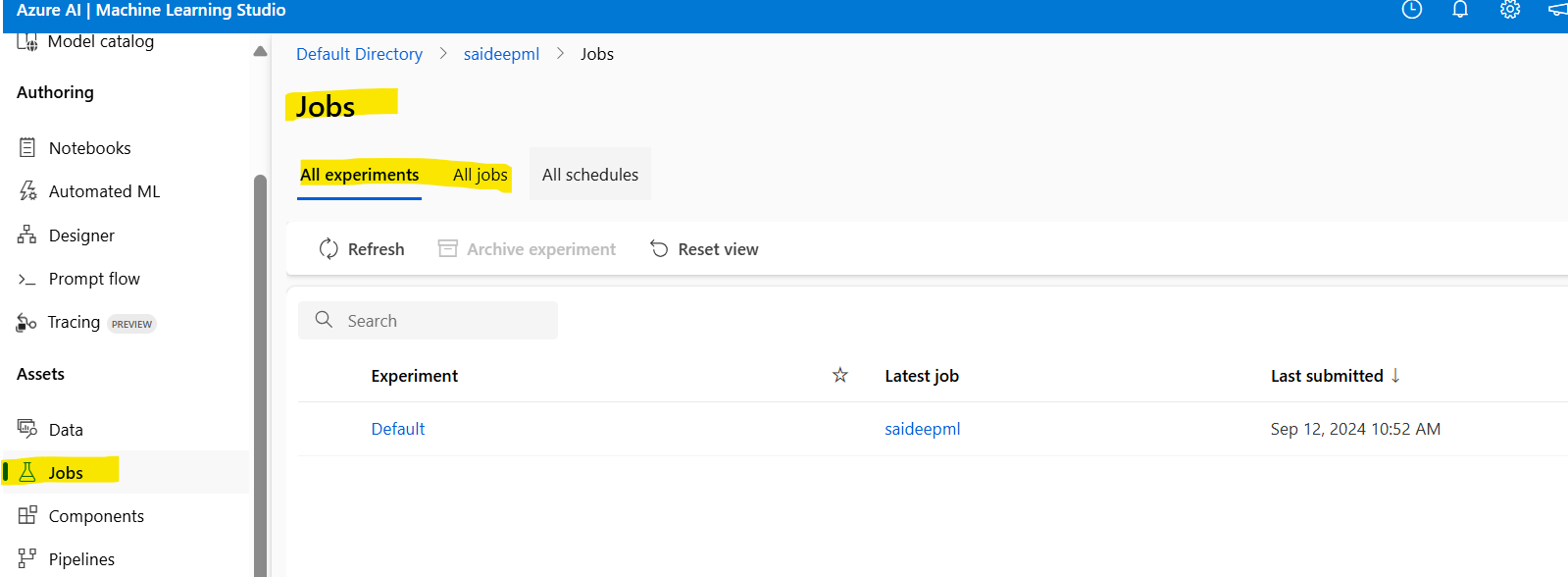Click the Archive experiment button

pos(527,249)
